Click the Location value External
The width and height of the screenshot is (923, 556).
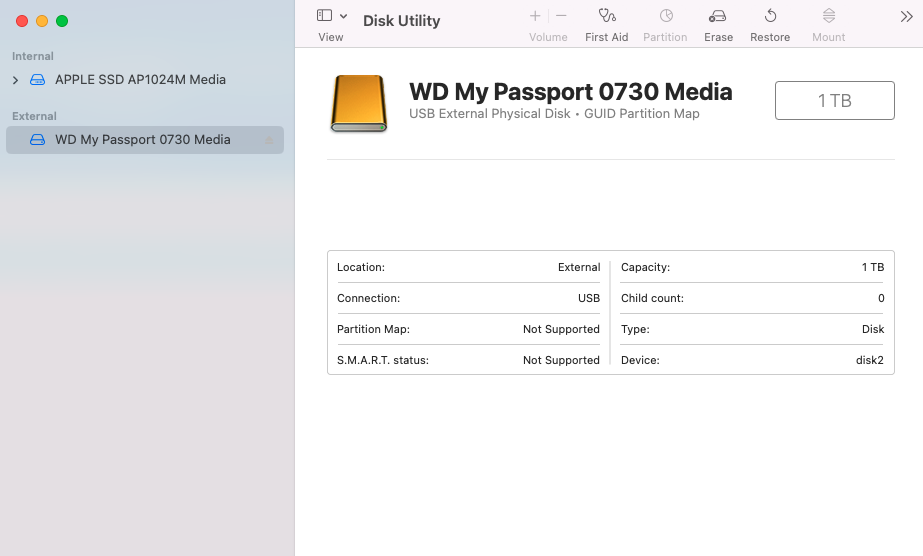point(579,267)
